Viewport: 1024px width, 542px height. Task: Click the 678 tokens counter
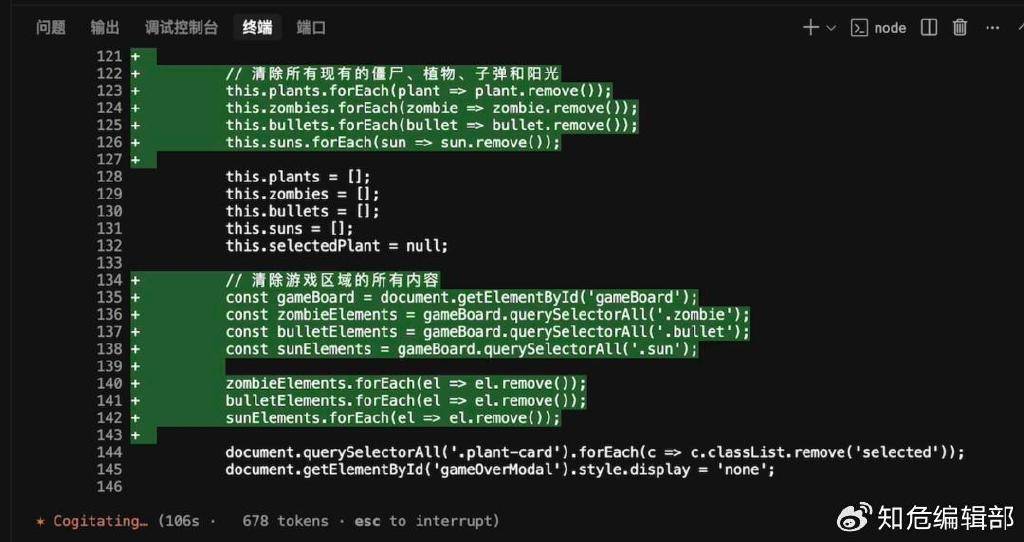(x=285, y=521)
